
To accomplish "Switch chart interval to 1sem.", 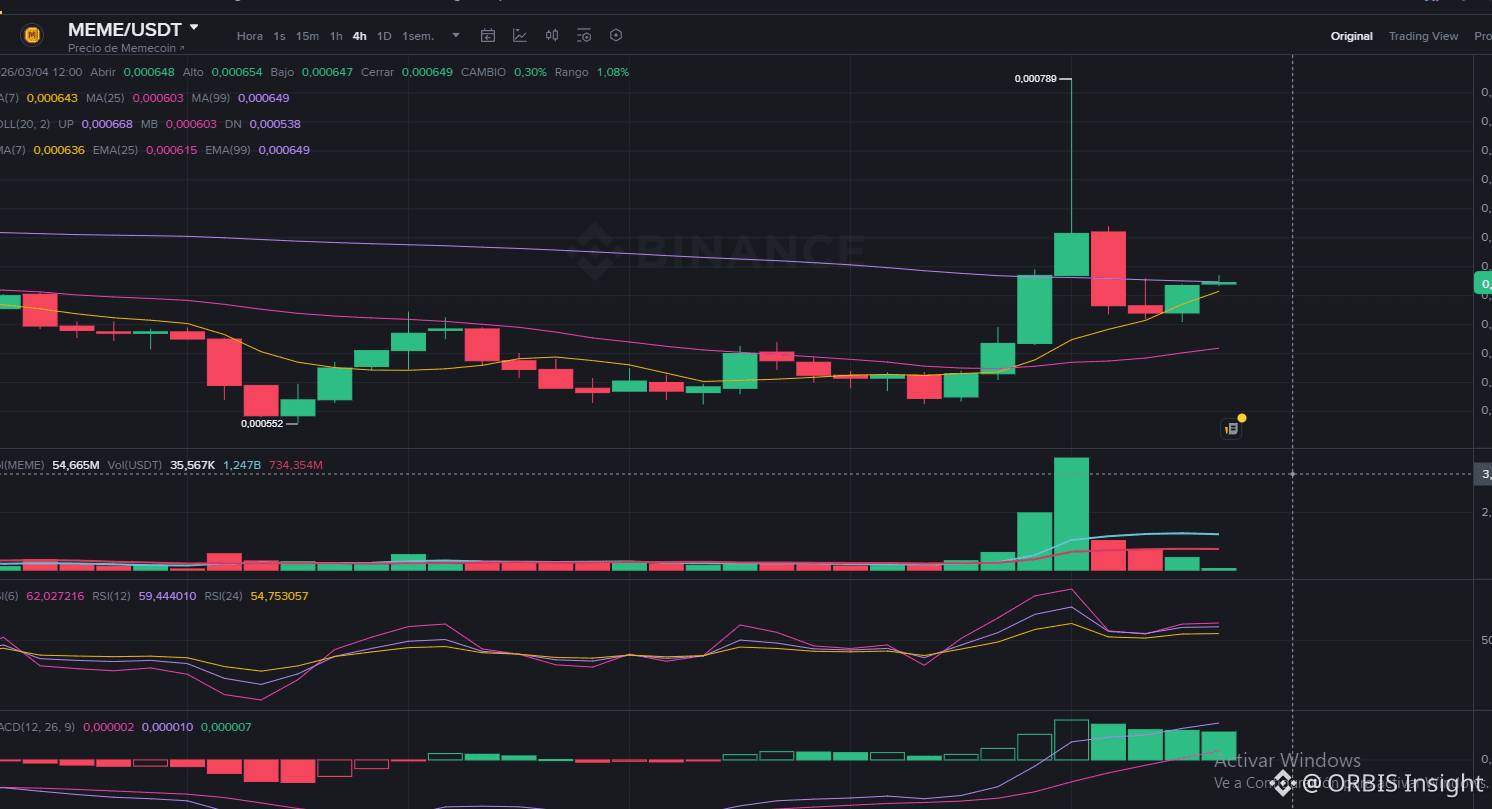I will (x=418, y=36).
